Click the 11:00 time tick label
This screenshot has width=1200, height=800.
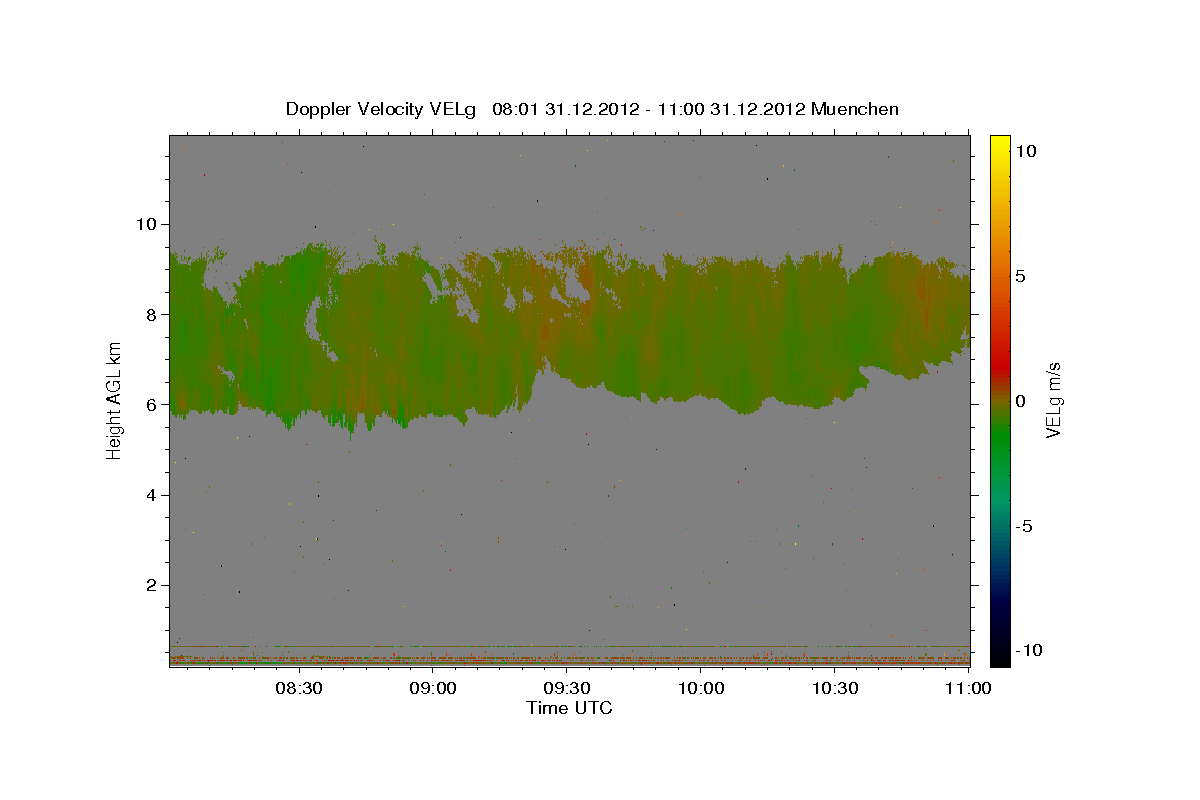point(968,688)
